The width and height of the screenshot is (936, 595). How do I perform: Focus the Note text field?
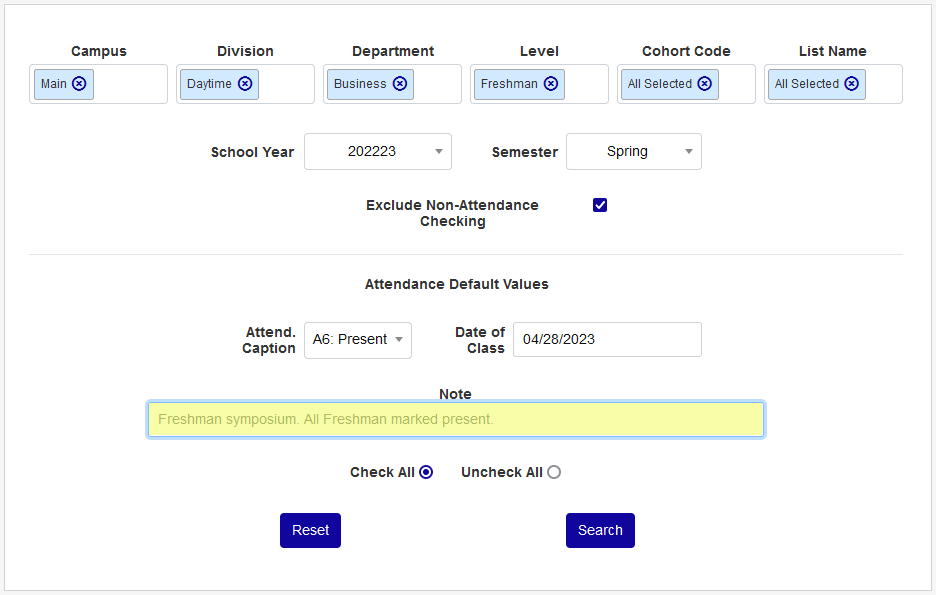[456, 420]
